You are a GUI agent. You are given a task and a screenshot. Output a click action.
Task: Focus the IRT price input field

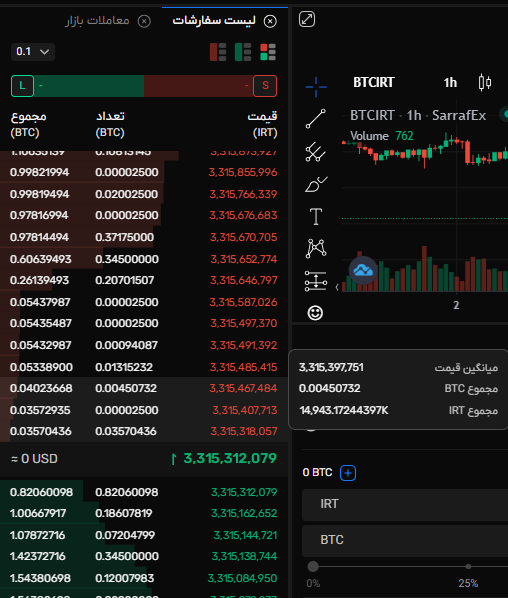click(405, 504)
